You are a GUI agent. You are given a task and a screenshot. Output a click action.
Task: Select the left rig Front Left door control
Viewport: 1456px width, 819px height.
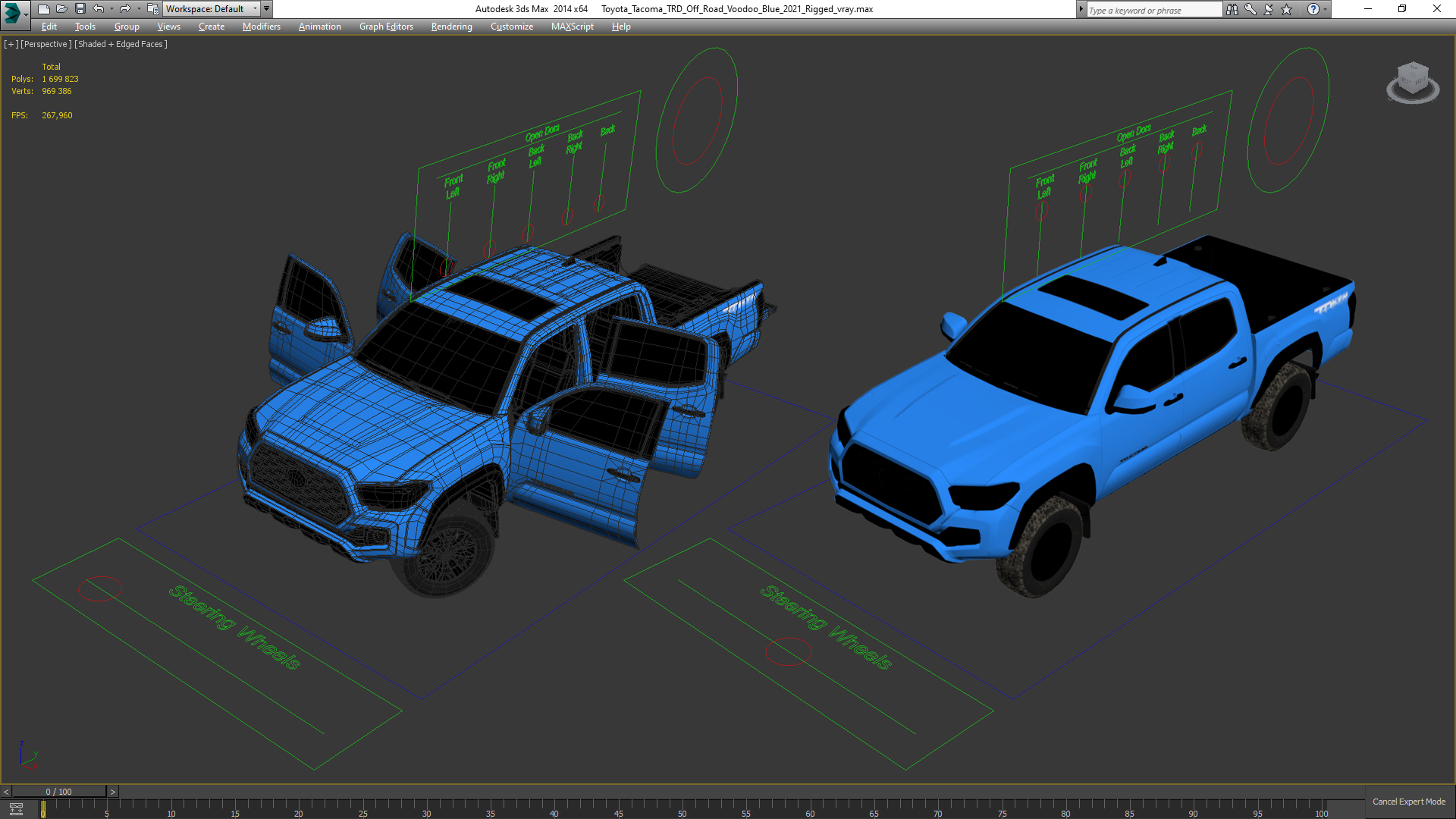point(447,267)
